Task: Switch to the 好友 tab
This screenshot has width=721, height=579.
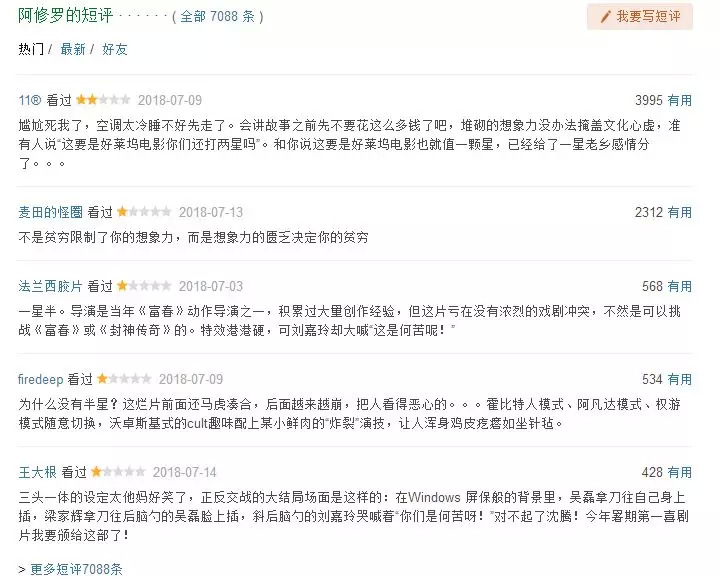Action: pos(115,49)
